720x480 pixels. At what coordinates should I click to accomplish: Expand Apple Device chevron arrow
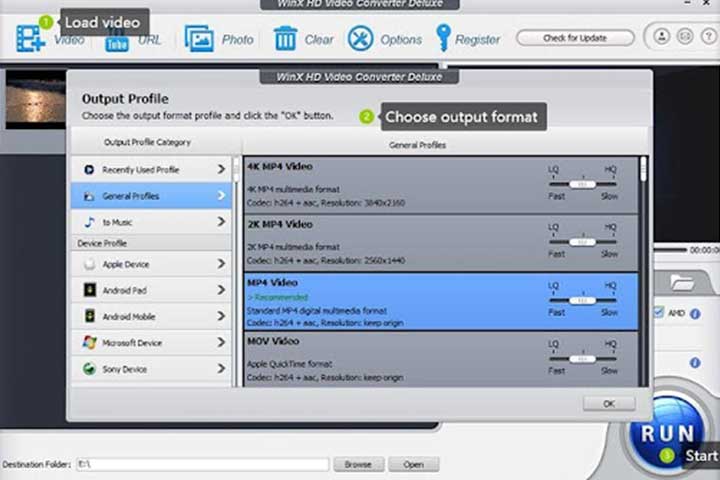(221, 264)
